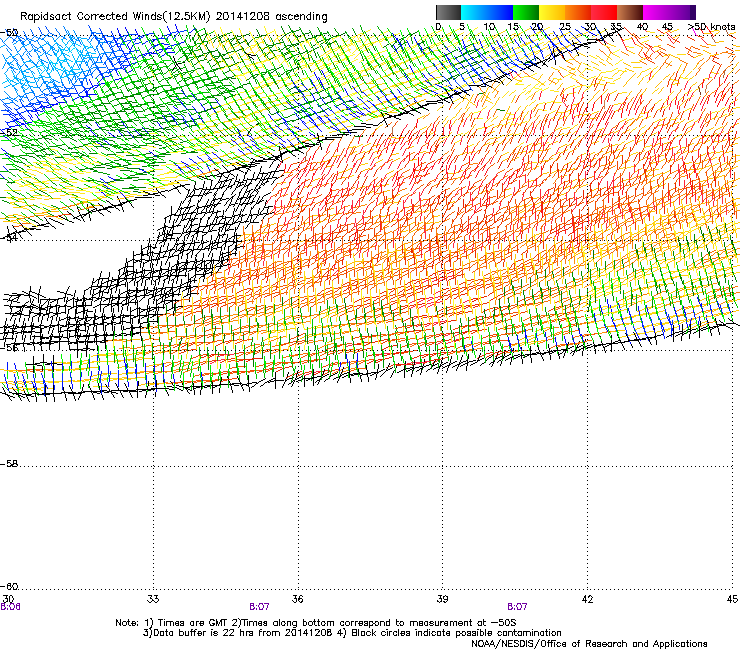Click legend tick label 45
Viewport: 740px width, 650px height.
[x=667, y=27]
